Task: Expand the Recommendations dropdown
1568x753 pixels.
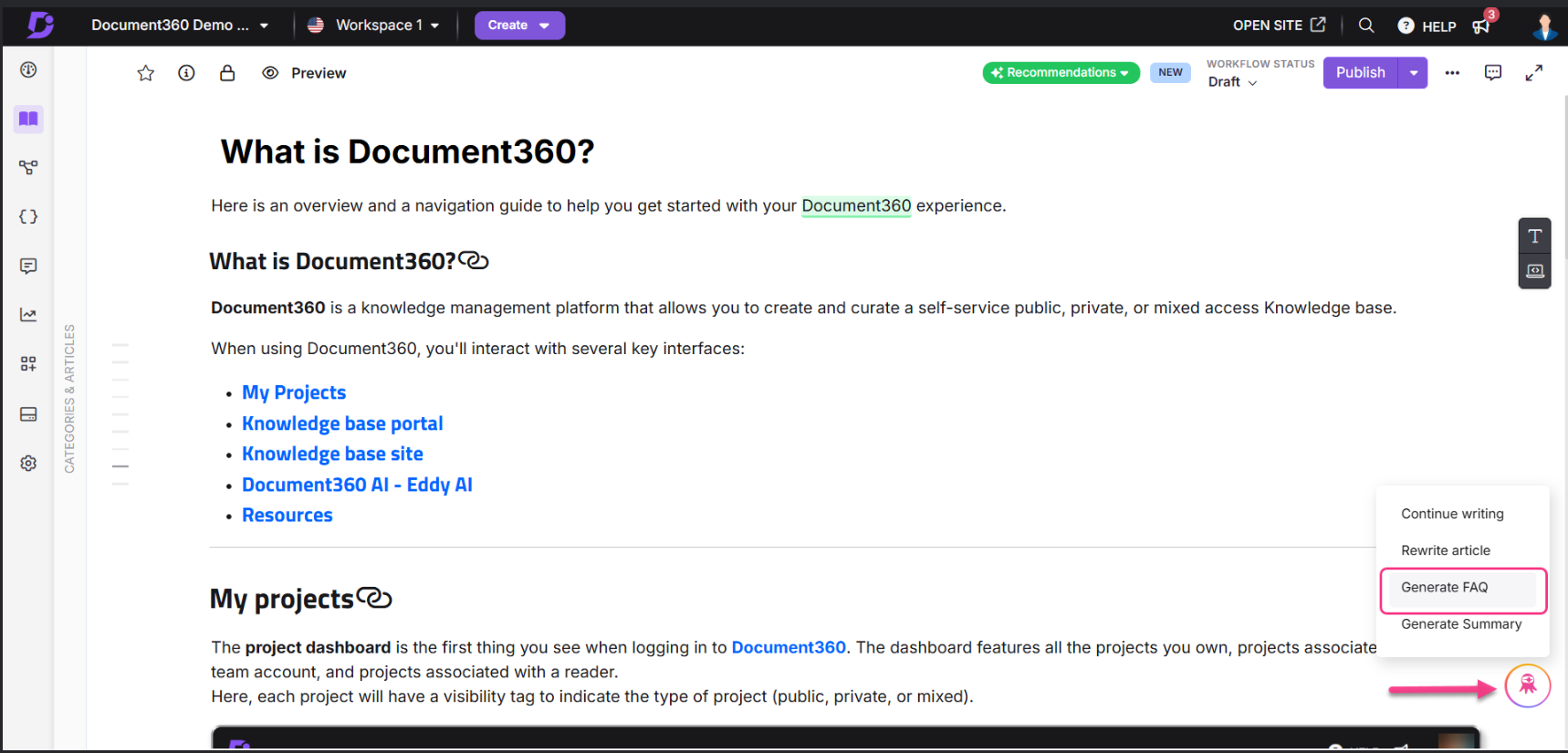Action: (1061, 73)
